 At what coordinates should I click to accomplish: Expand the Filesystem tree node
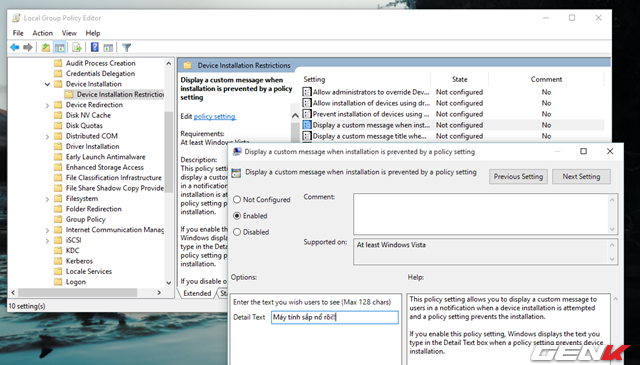tap(47, 199)
